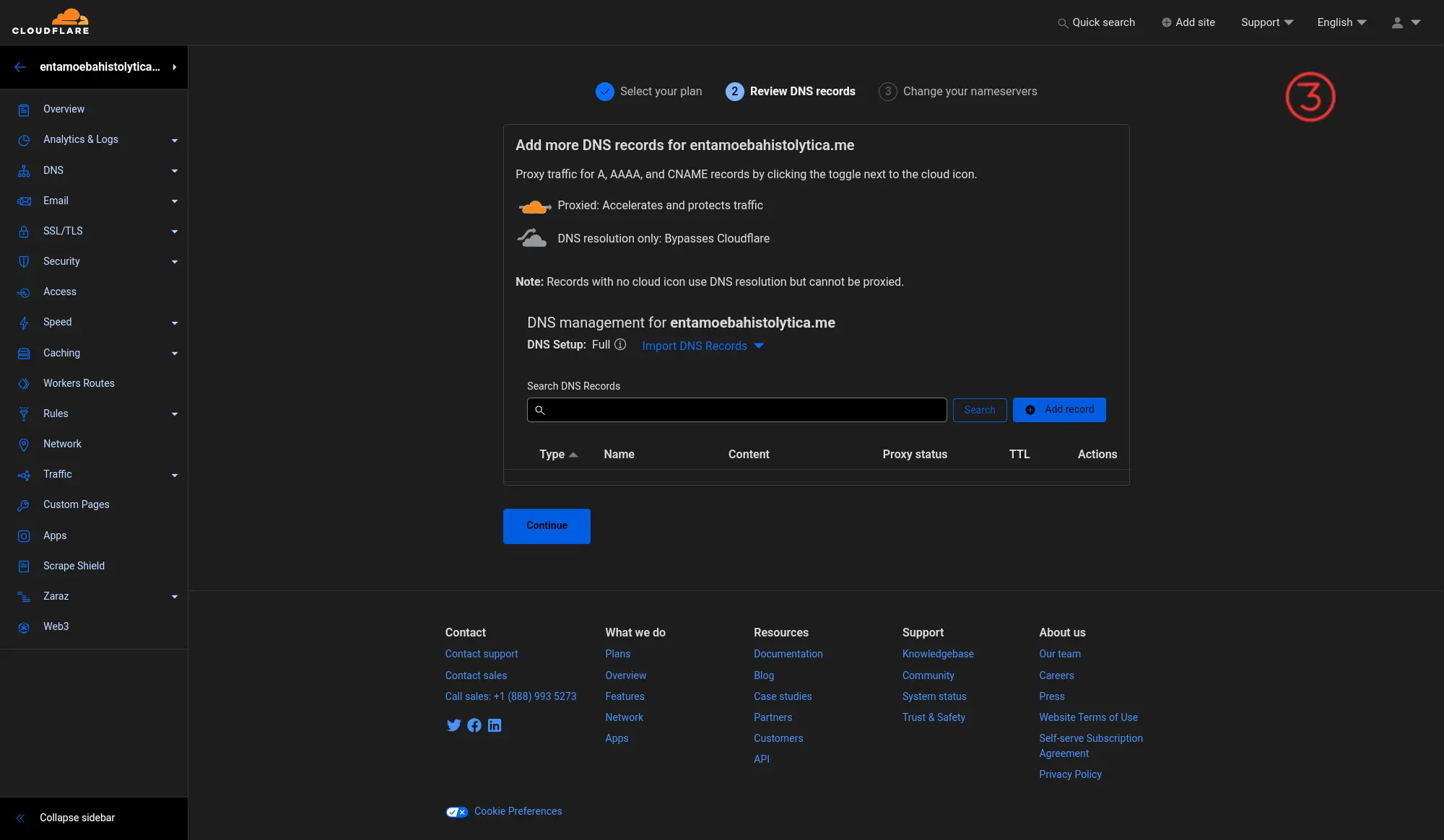Open the domain switcher chevron
This screenshot has height=840, width=1444.
[x=175, y=67]
